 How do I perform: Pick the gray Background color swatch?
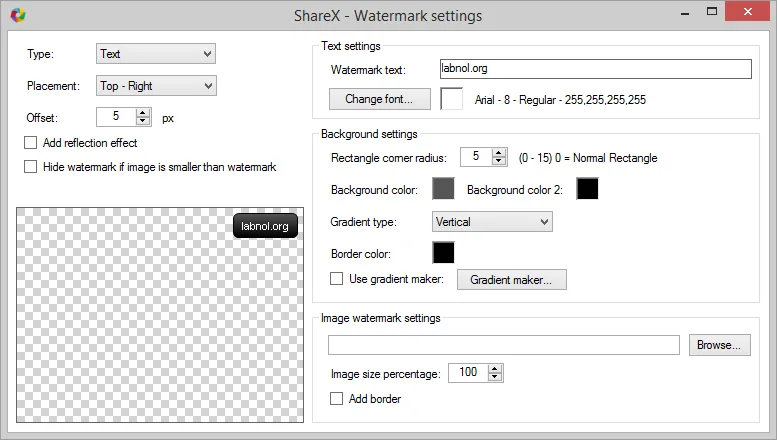tap(443, 189)
